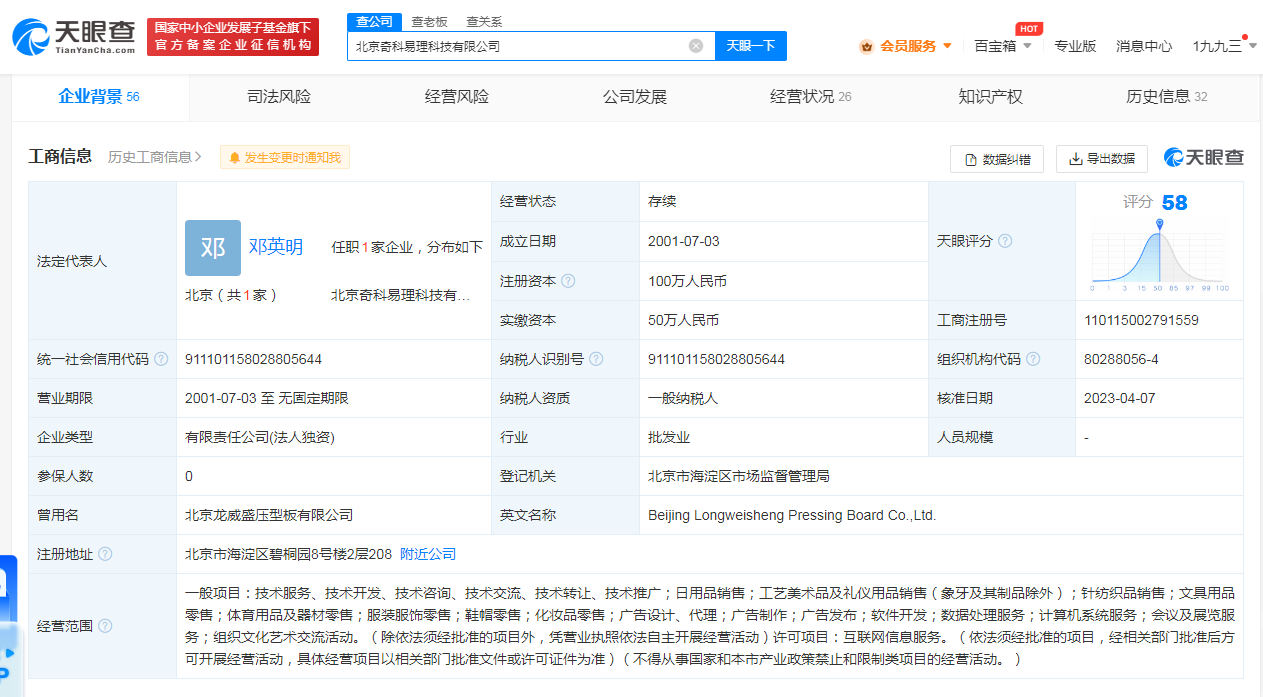1263x697 pixels.
Task: Click the 邓 avatar of legal representative
Action: point(213,248)
